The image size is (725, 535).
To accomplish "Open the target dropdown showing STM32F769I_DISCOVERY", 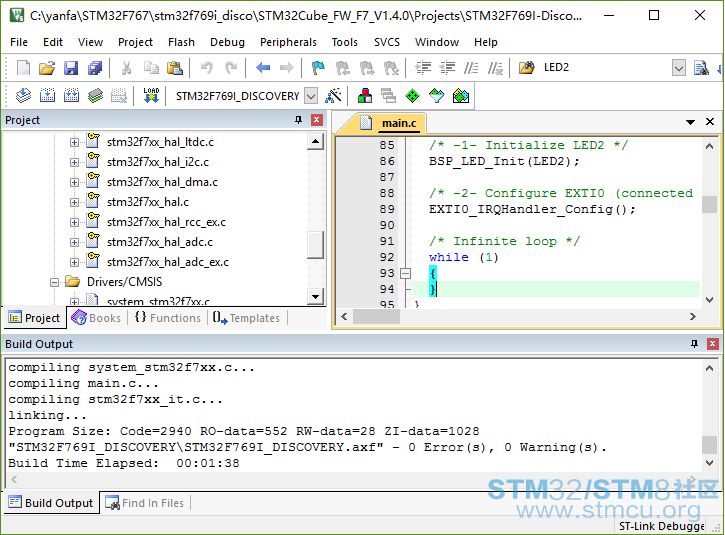I will (311, 96).
